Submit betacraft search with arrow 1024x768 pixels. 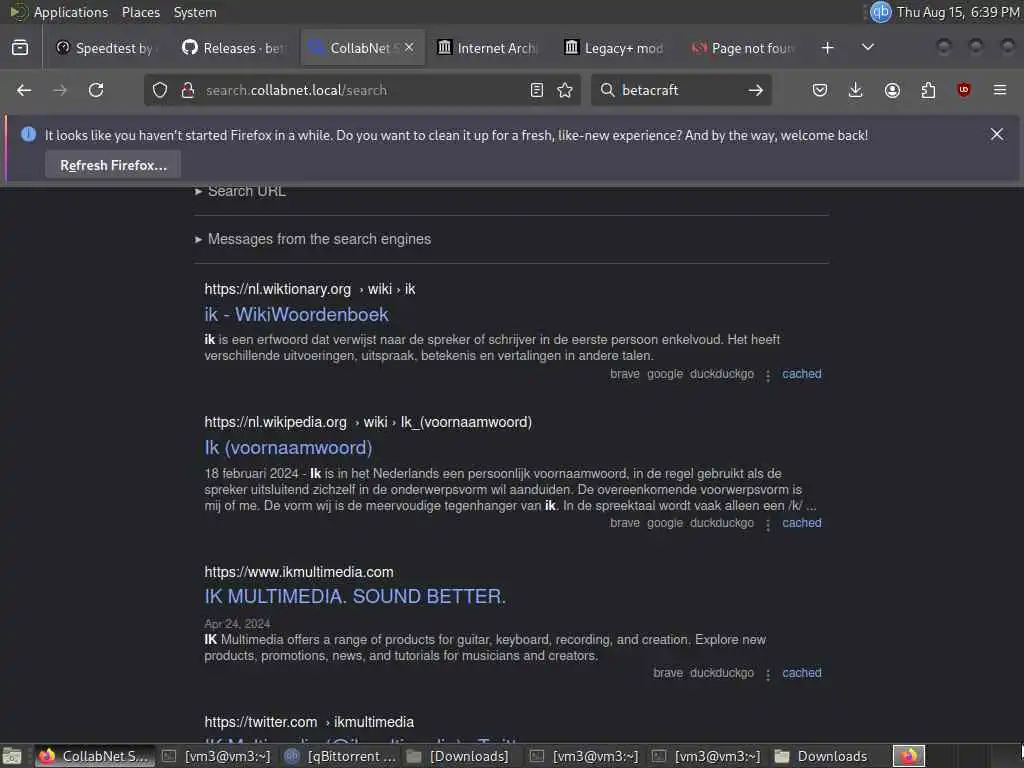point(756,90)
